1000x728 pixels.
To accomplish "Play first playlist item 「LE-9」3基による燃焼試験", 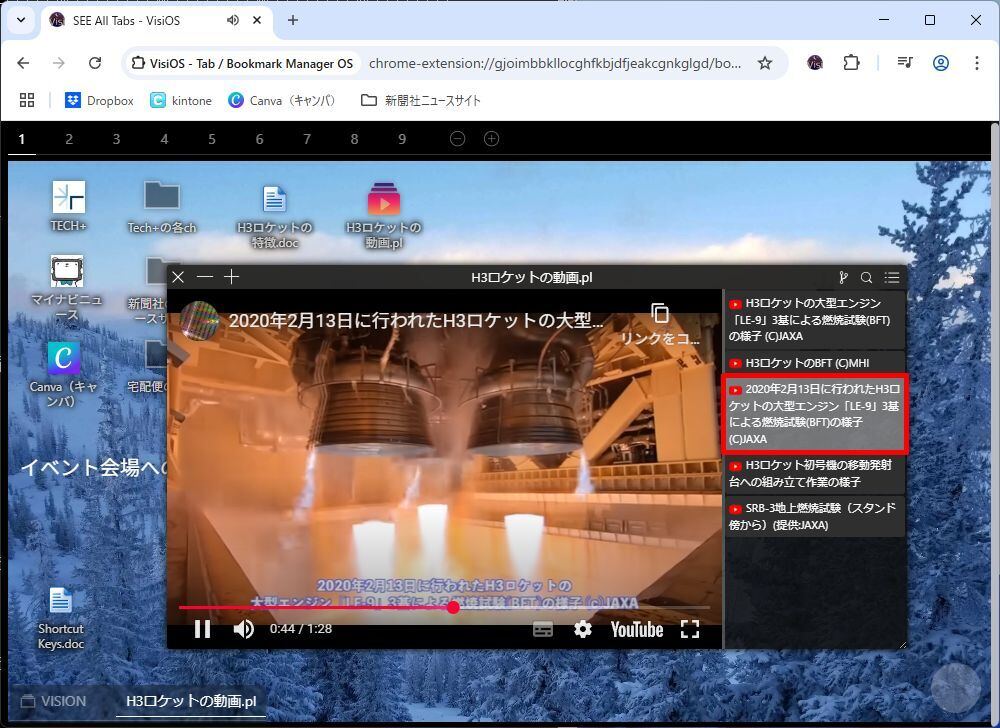I will [x=814, y=319].
